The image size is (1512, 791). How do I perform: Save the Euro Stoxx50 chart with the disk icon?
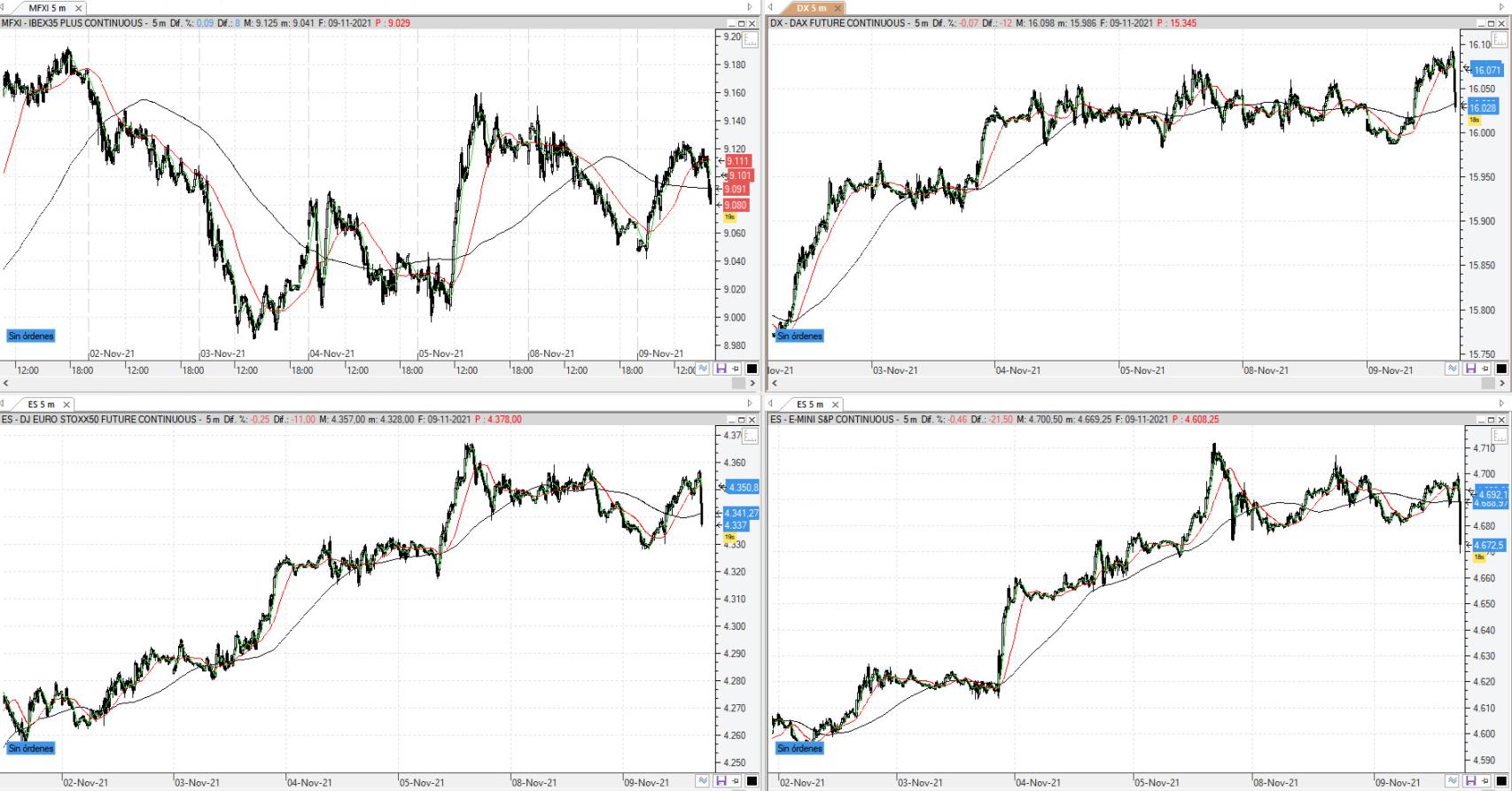click(x=721, y=781)
